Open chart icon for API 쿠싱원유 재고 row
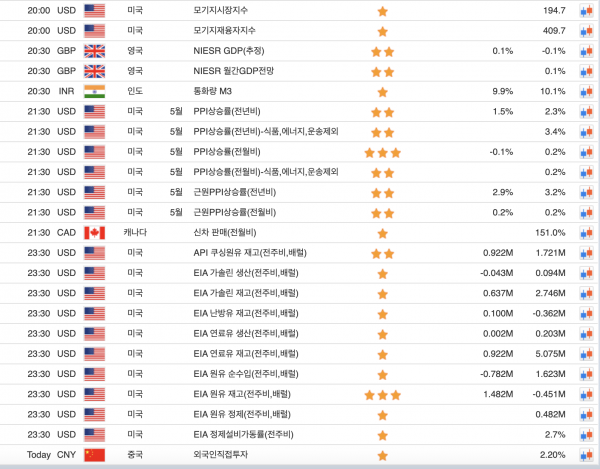This screenshot has height=469, width=600. click(x=586, y=253)
